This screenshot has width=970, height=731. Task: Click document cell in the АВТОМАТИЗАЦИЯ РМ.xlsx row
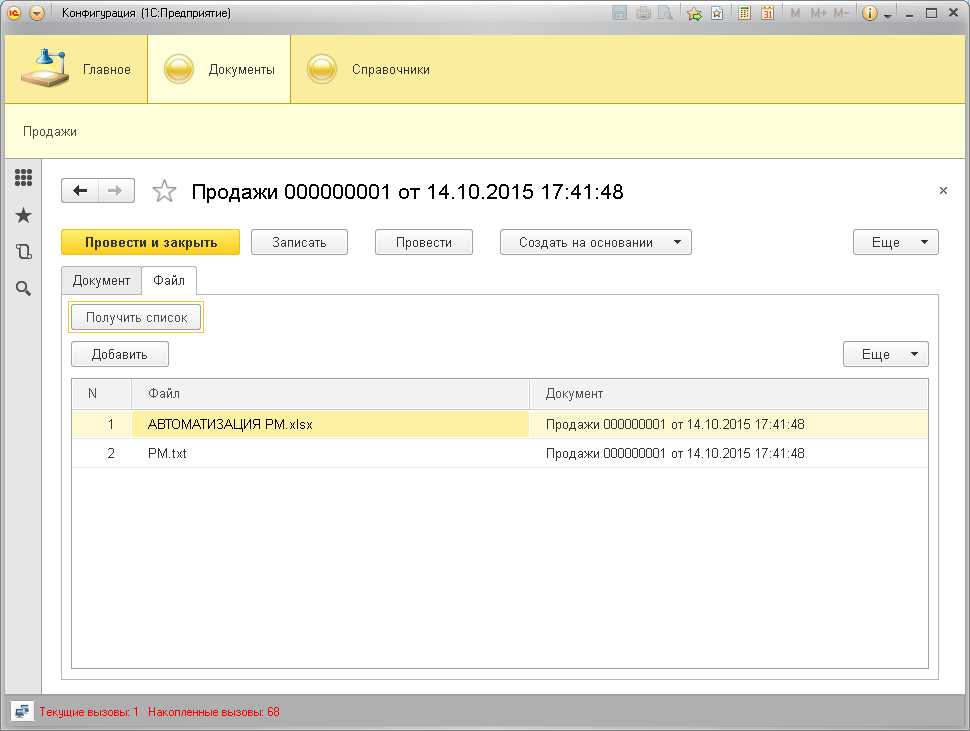tap(729, 424)
